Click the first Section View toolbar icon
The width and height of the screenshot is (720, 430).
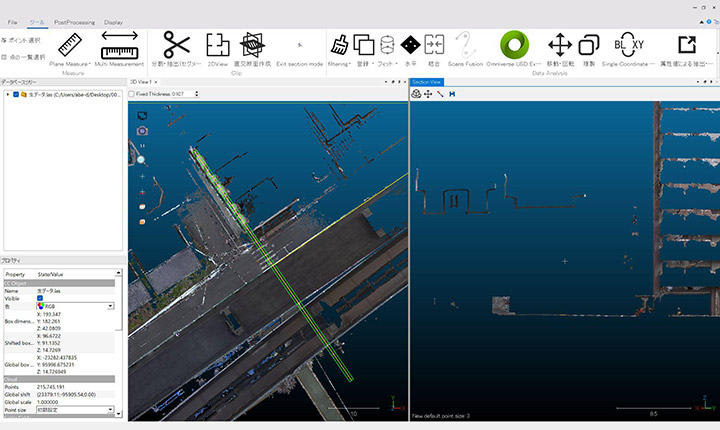coord(416,94)
